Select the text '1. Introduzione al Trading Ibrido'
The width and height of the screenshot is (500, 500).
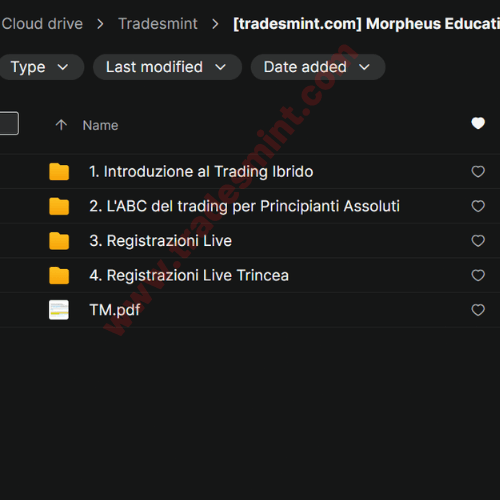(201, 172)
